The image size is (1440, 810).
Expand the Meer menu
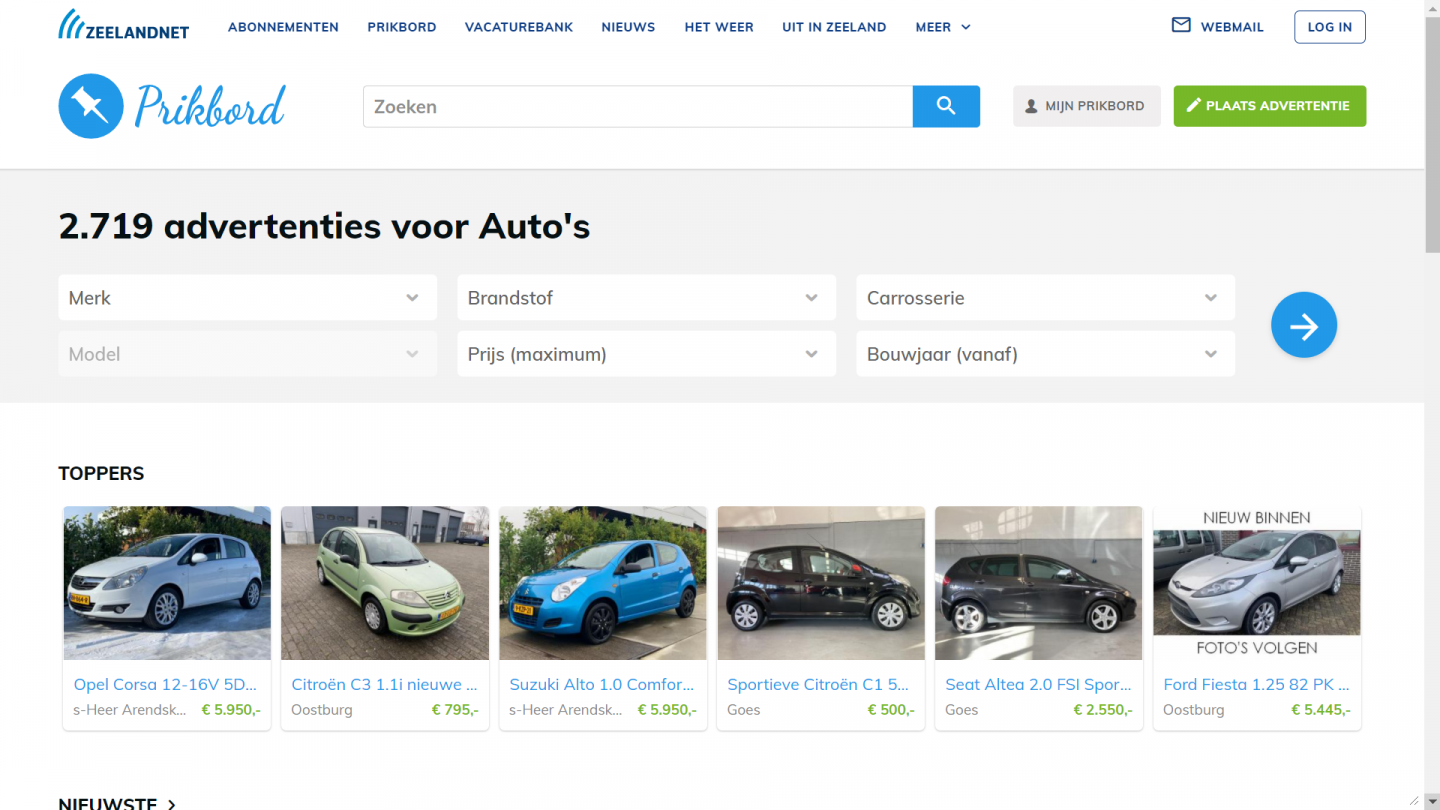tap(943, 27)
